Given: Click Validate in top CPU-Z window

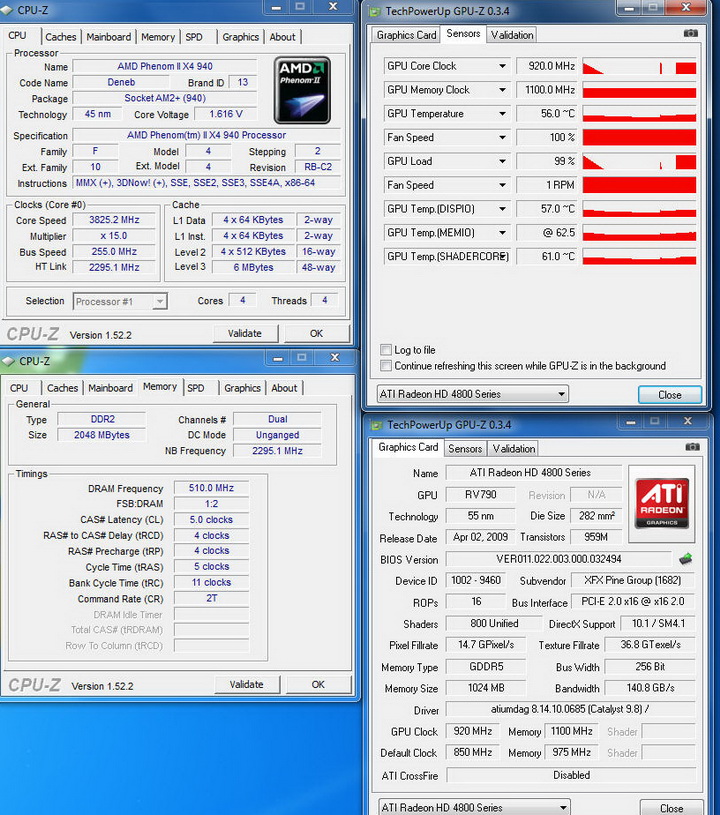Looking at the screenshot, I should click(x=245, y=334).
